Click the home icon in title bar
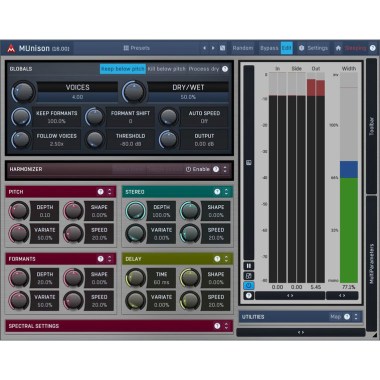This screenshot has height=380, width=380. (x=338, y=48)
